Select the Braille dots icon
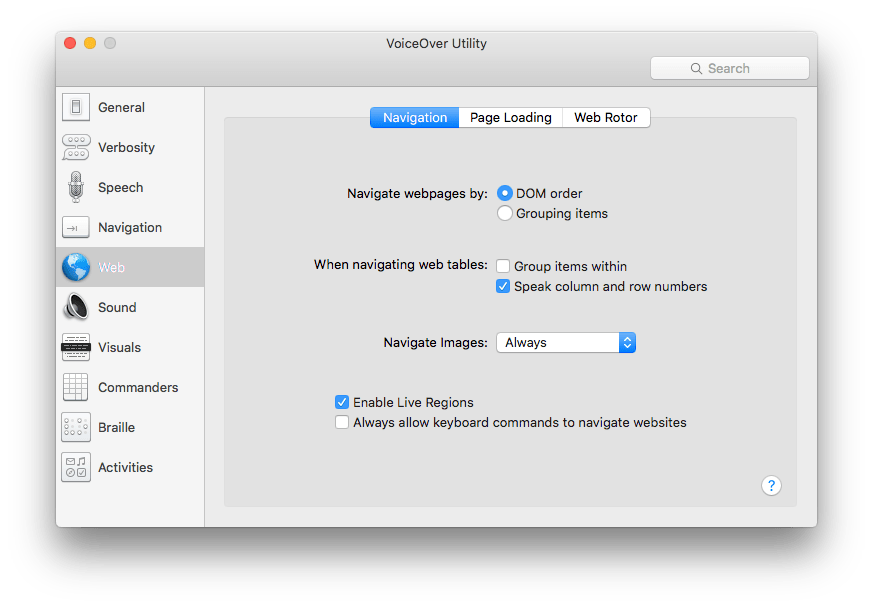The width and height of the screenshot is (873, 607). click(76, 427)
